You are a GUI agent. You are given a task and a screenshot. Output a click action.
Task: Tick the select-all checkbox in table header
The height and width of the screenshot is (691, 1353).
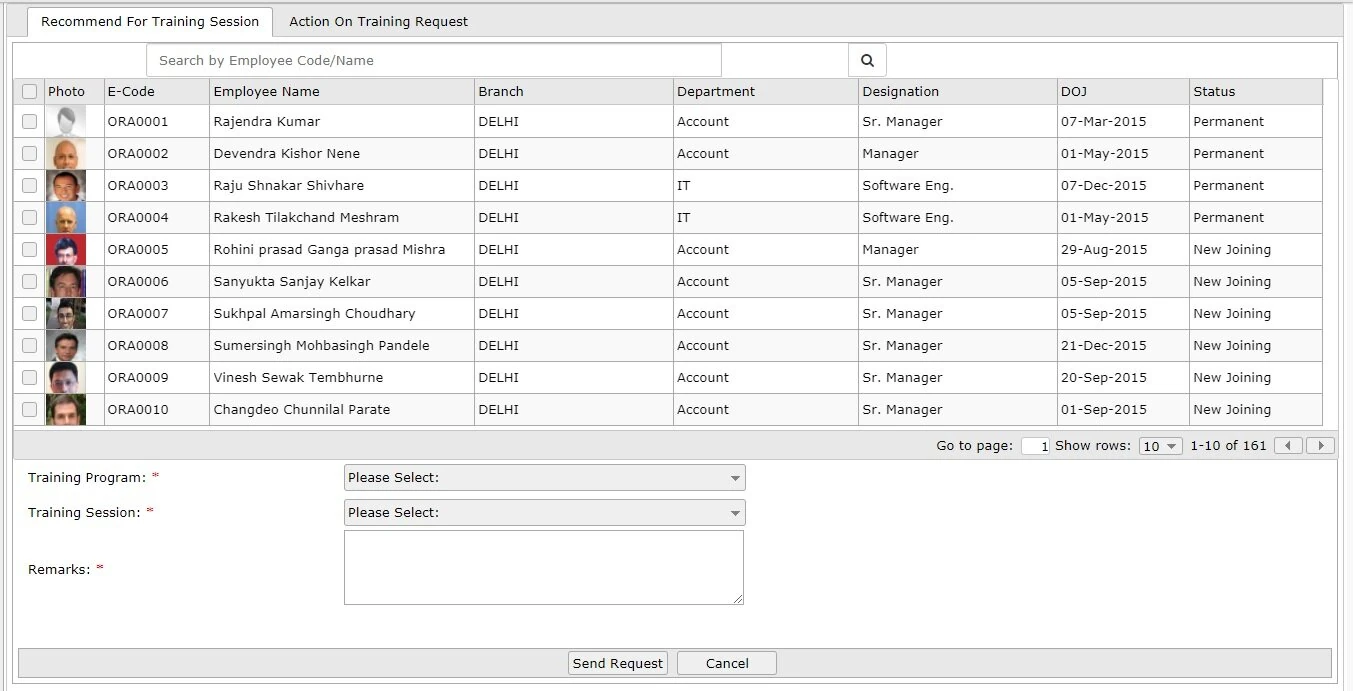pyautogui.click(x=29, y=91)
